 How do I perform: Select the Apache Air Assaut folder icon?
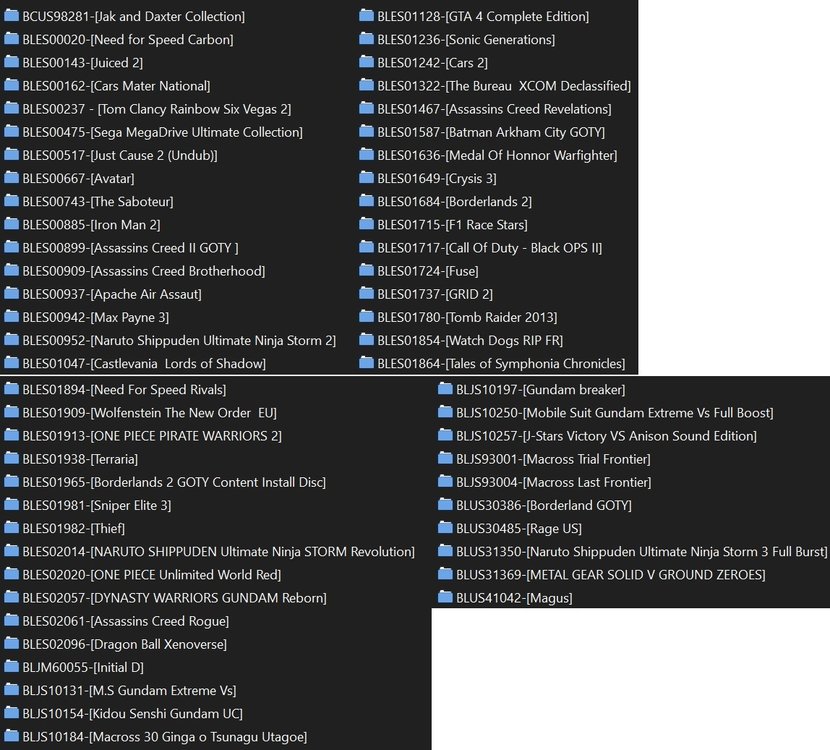tap(11, 294)
